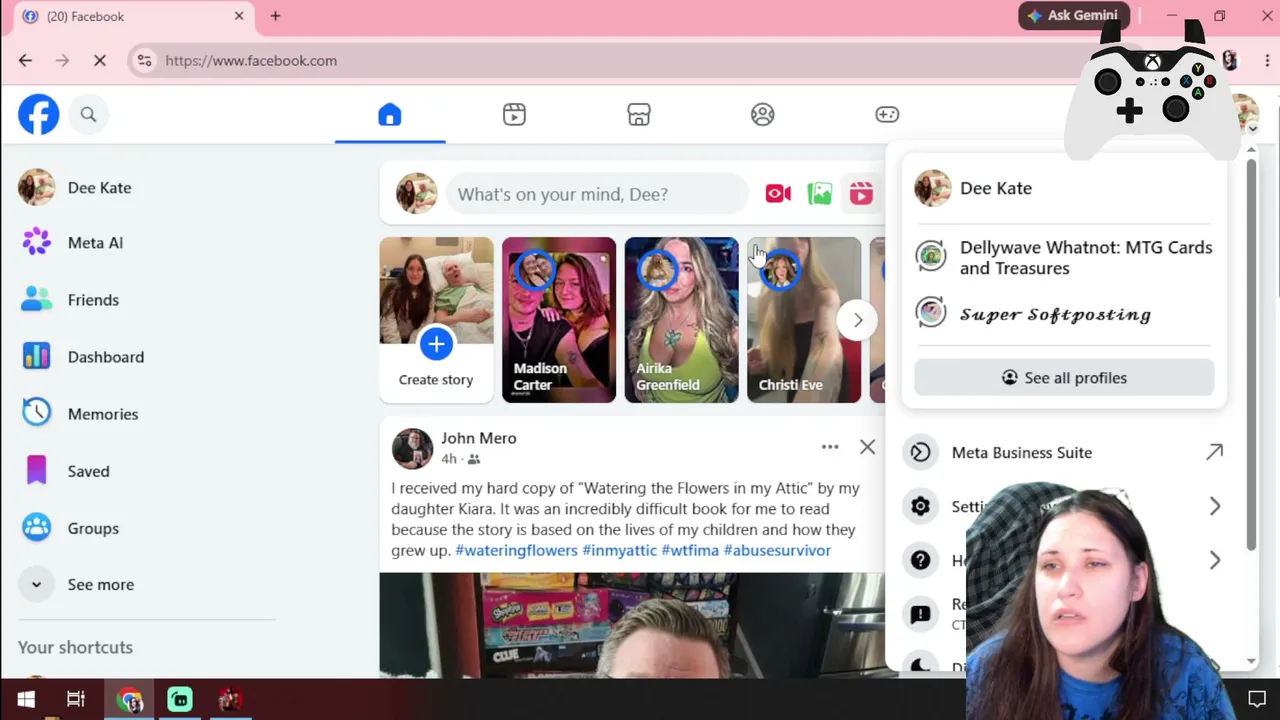This screenshot has width=1280, height=720.
Task: Click the Meta Business Suite icon
Action: [x=920, y=452]
